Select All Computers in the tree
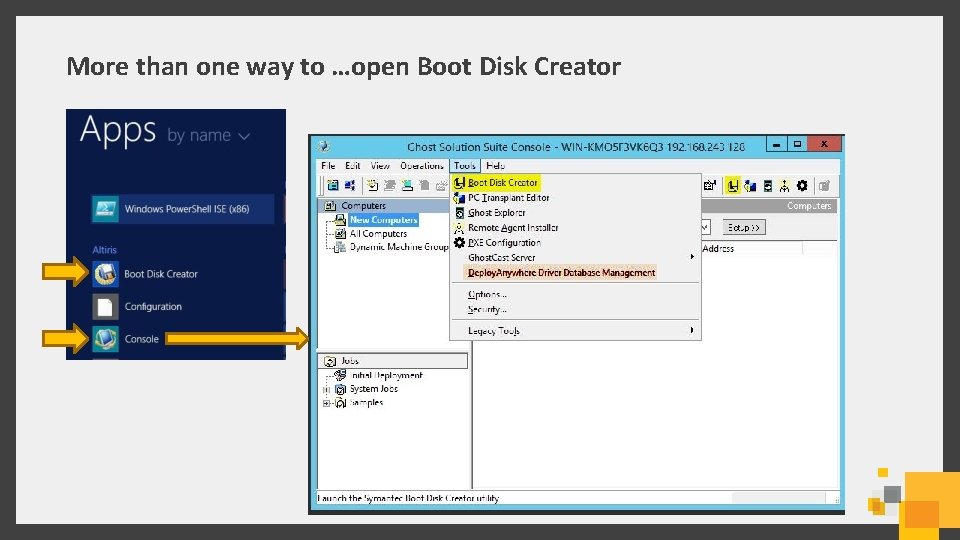Screen dimensions: 960x540 (x=378, y=233)
